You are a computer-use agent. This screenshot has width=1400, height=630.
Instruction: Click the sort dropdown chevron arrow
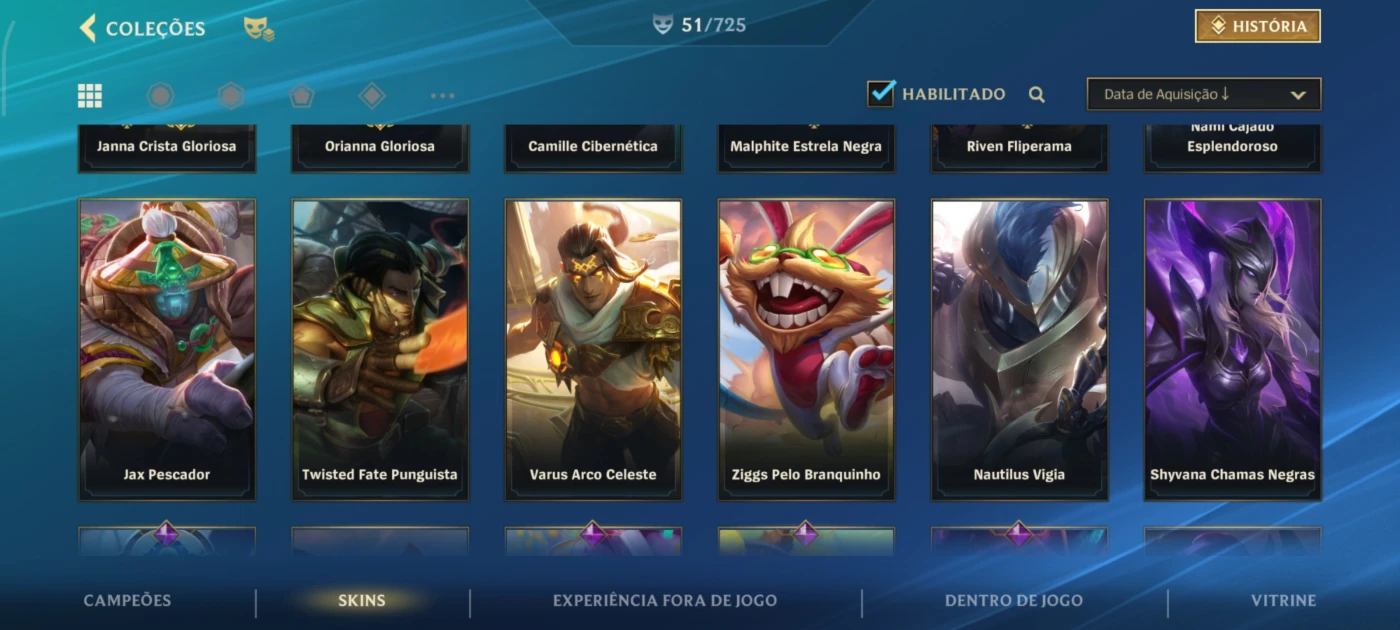pos(1298,95)
